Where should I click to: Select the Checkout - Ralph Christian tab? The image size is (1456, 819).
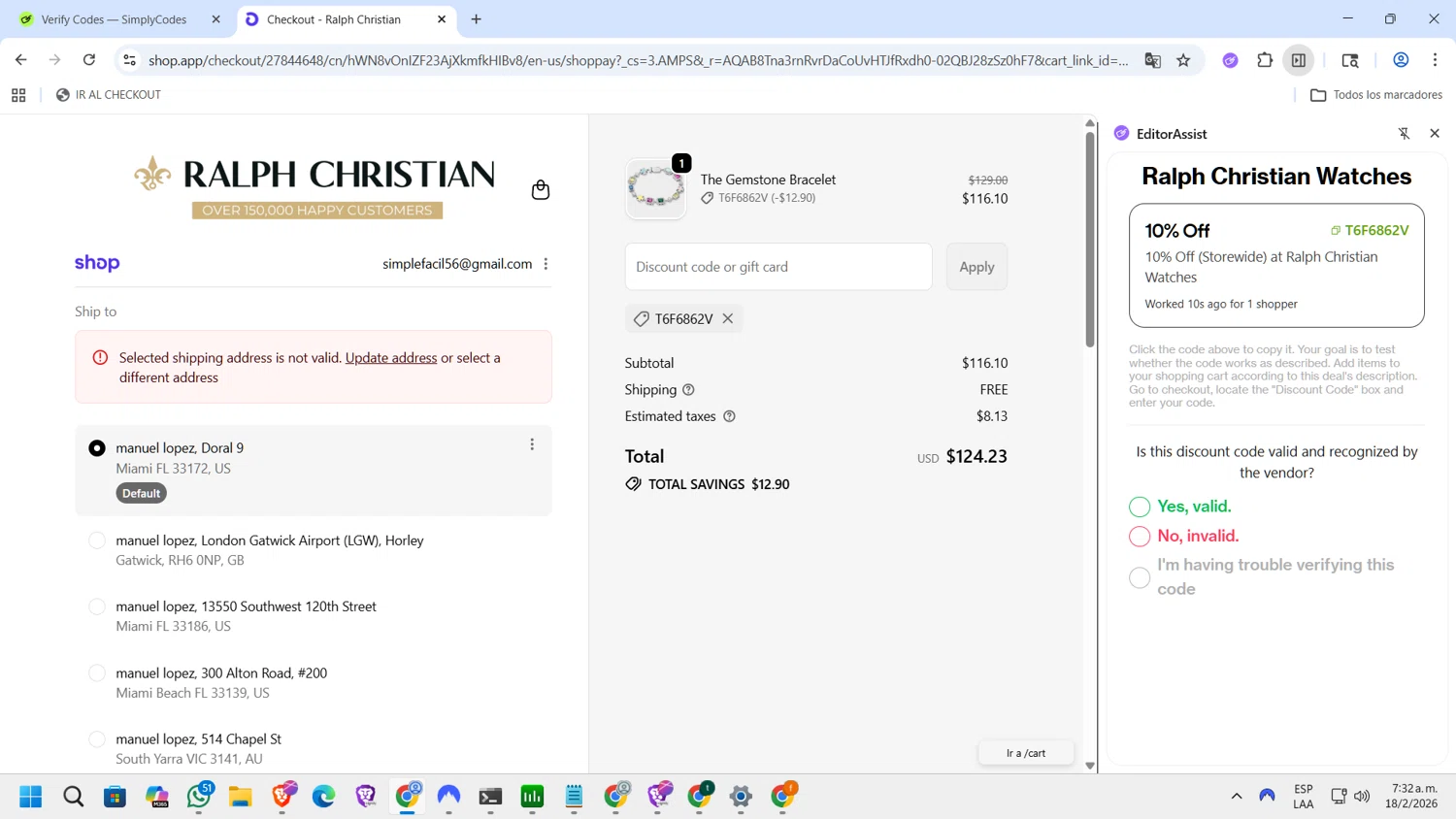[334, 19]
